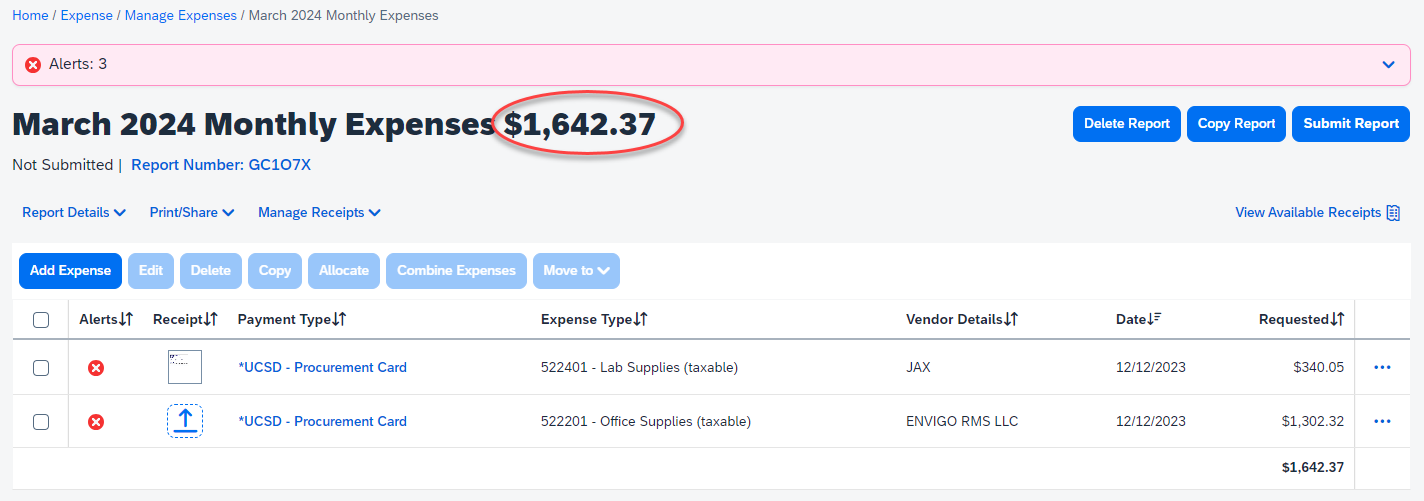1424x501 pixels.
Task: Open the Report Details dropdown
Action: 74,213
